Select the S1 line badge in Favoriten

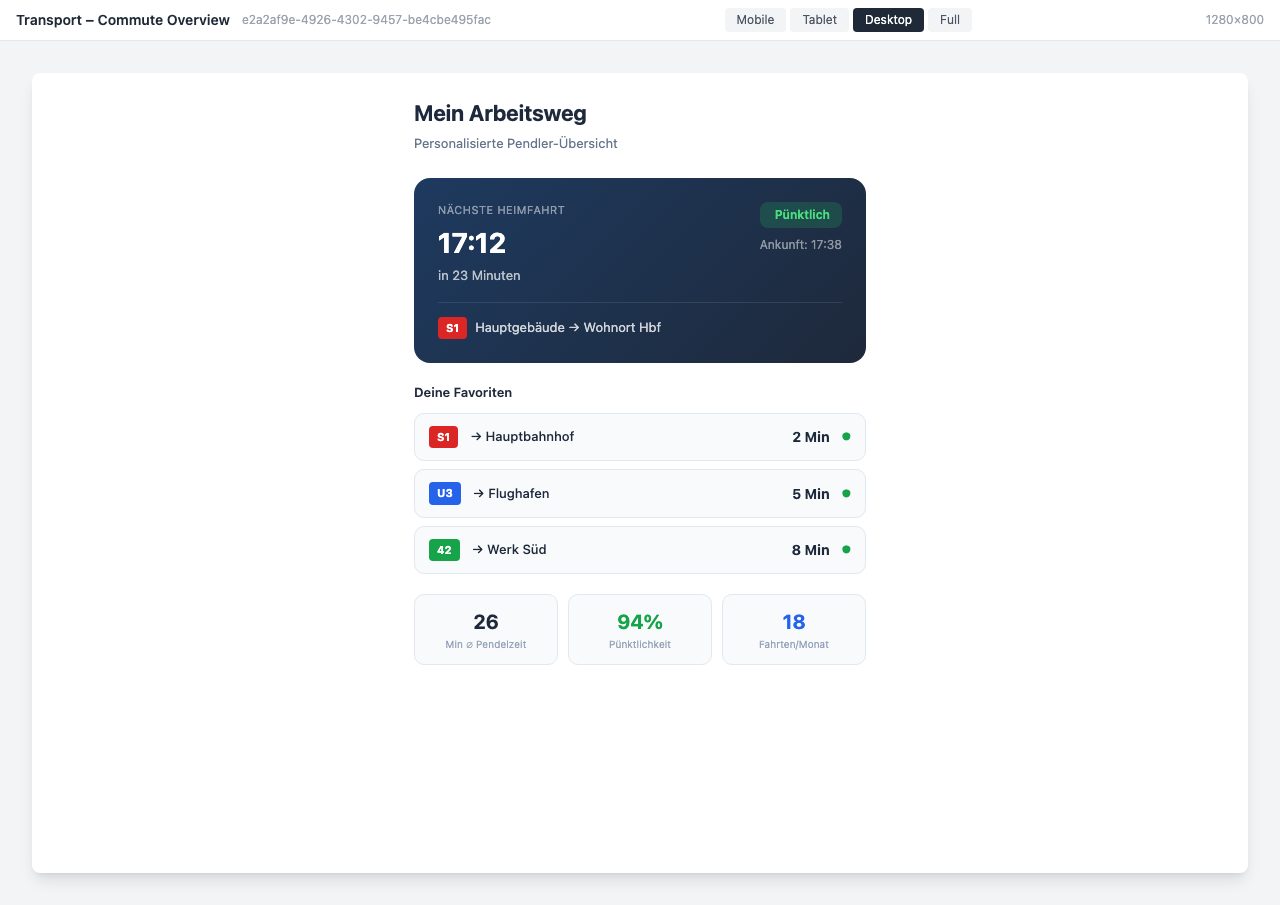(x=443, y=437)
